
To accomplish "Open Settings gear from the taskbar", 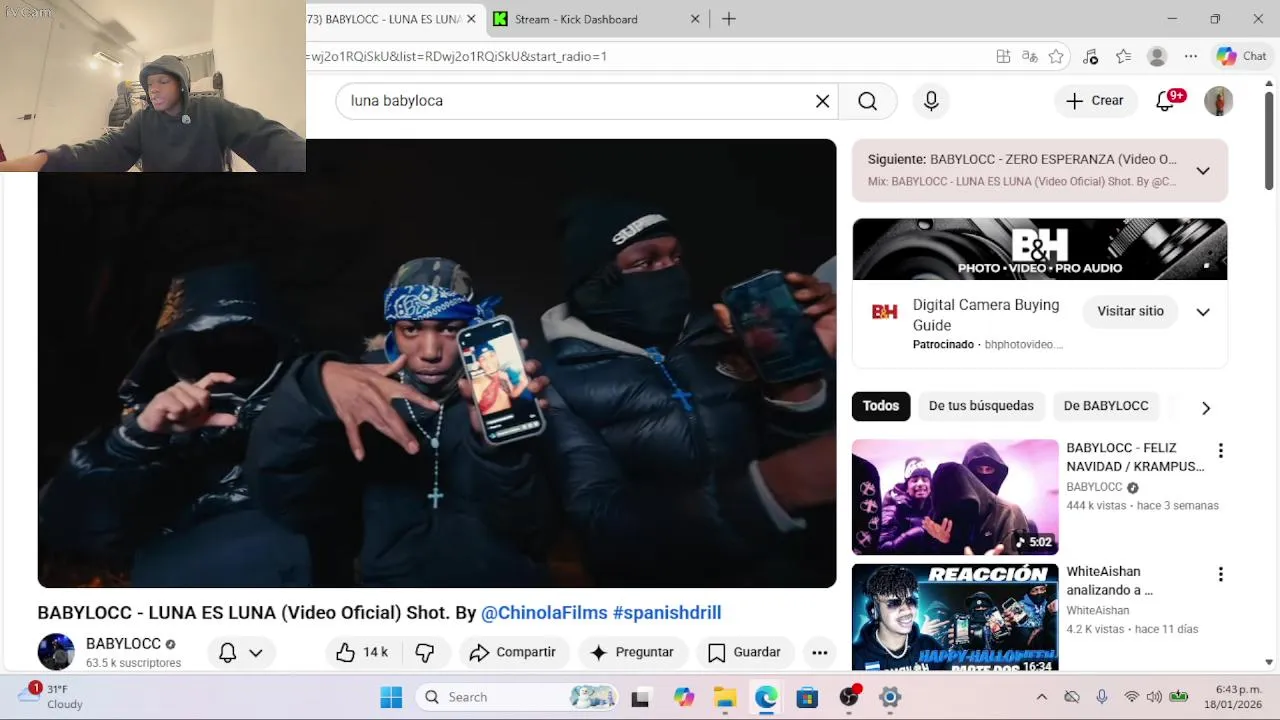I will pyautogui.click(x=890, y=697).
